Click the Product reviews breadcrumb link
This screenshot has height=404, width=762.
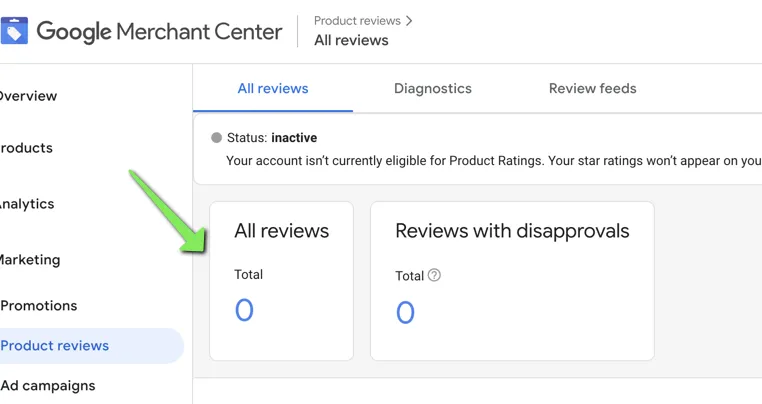[357, 21]
